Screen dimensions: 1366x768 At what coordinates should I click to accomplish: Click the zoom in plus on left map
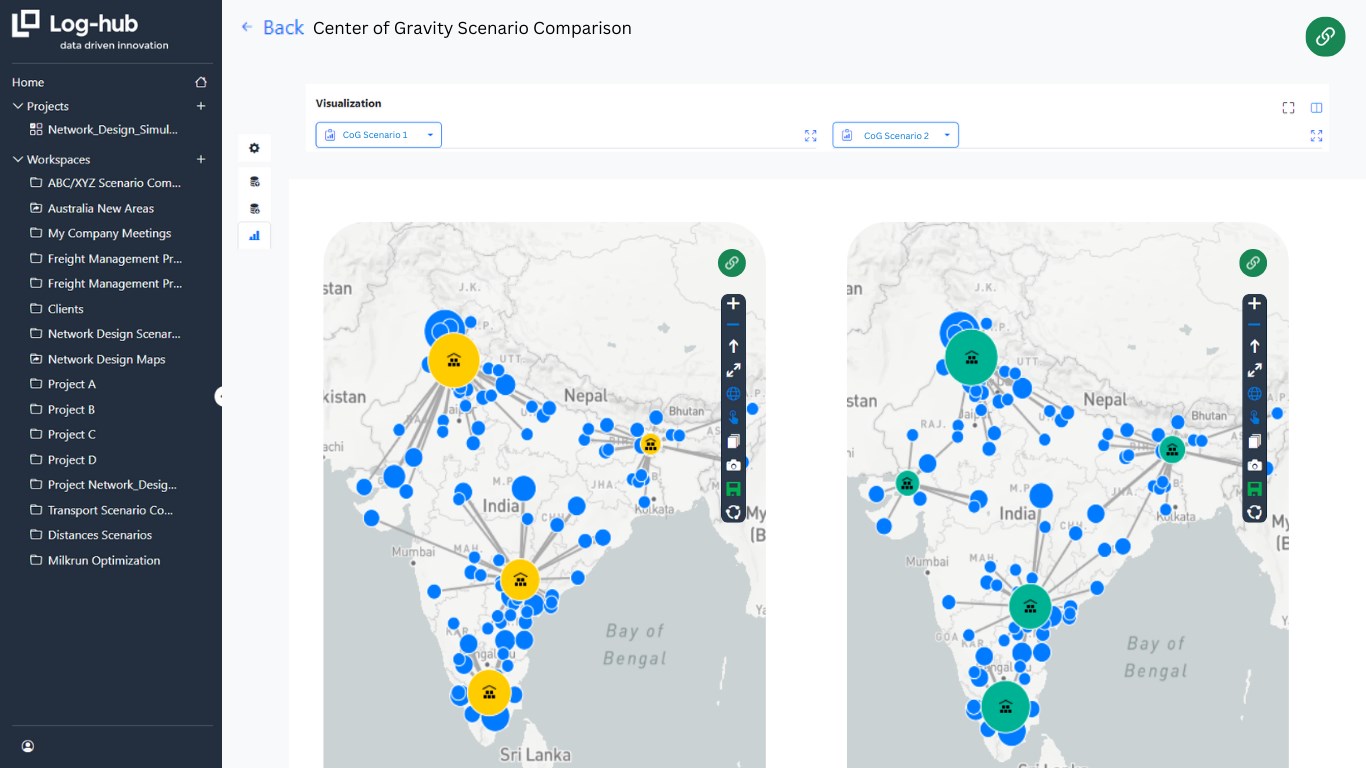733,304
